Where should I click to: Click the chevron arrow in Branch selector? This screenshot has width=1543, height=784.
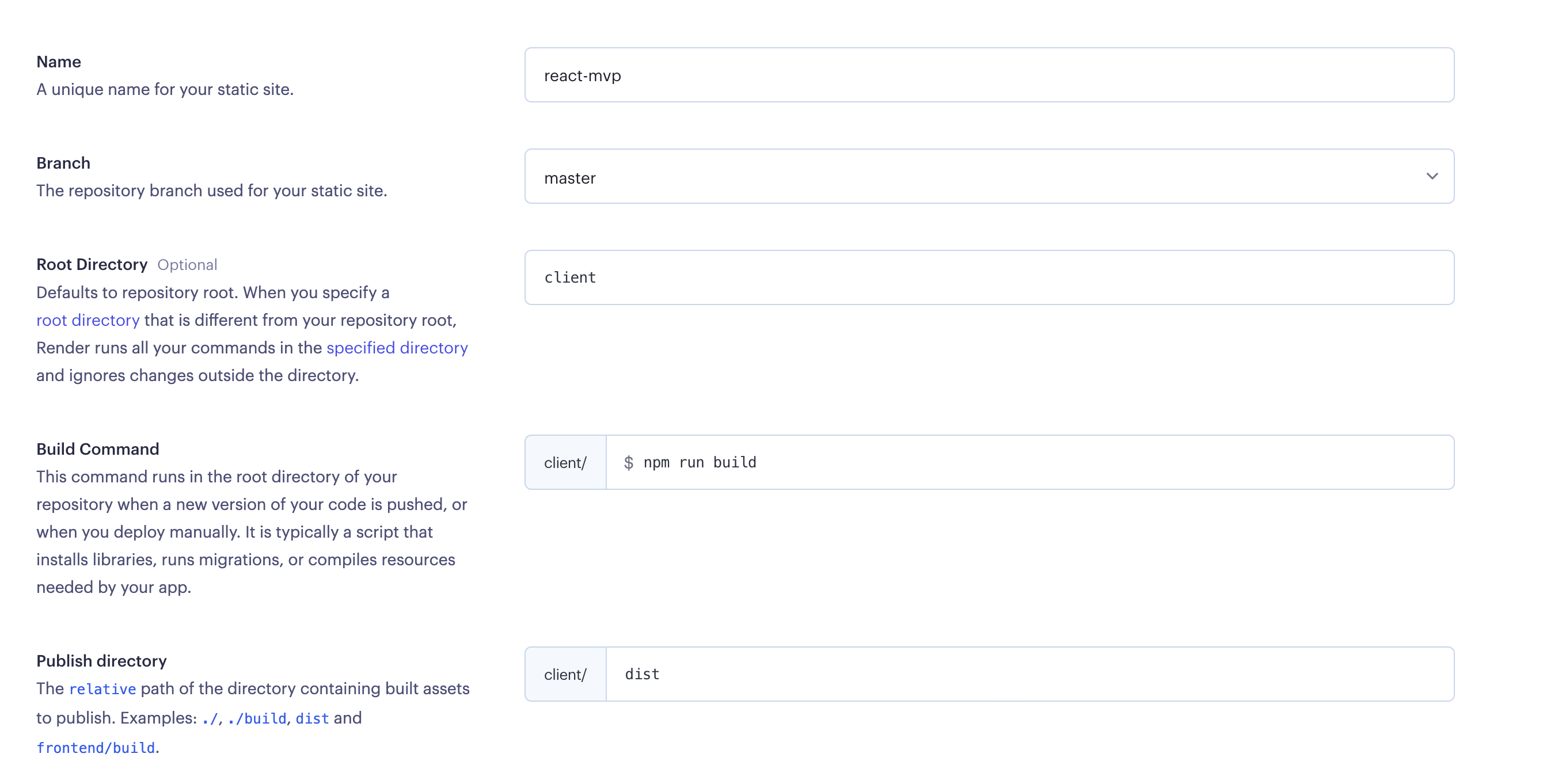(1431, 177)
